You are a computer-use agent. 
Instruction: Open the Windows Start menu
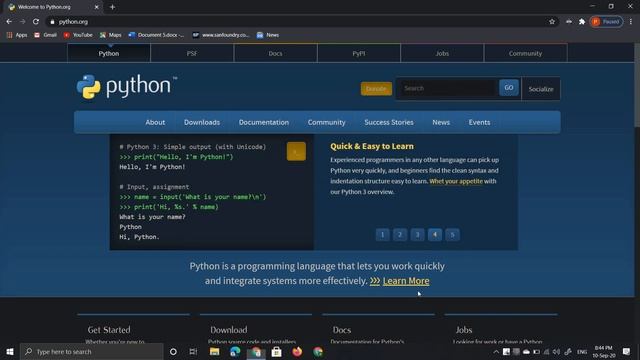[x=10, y=351]
